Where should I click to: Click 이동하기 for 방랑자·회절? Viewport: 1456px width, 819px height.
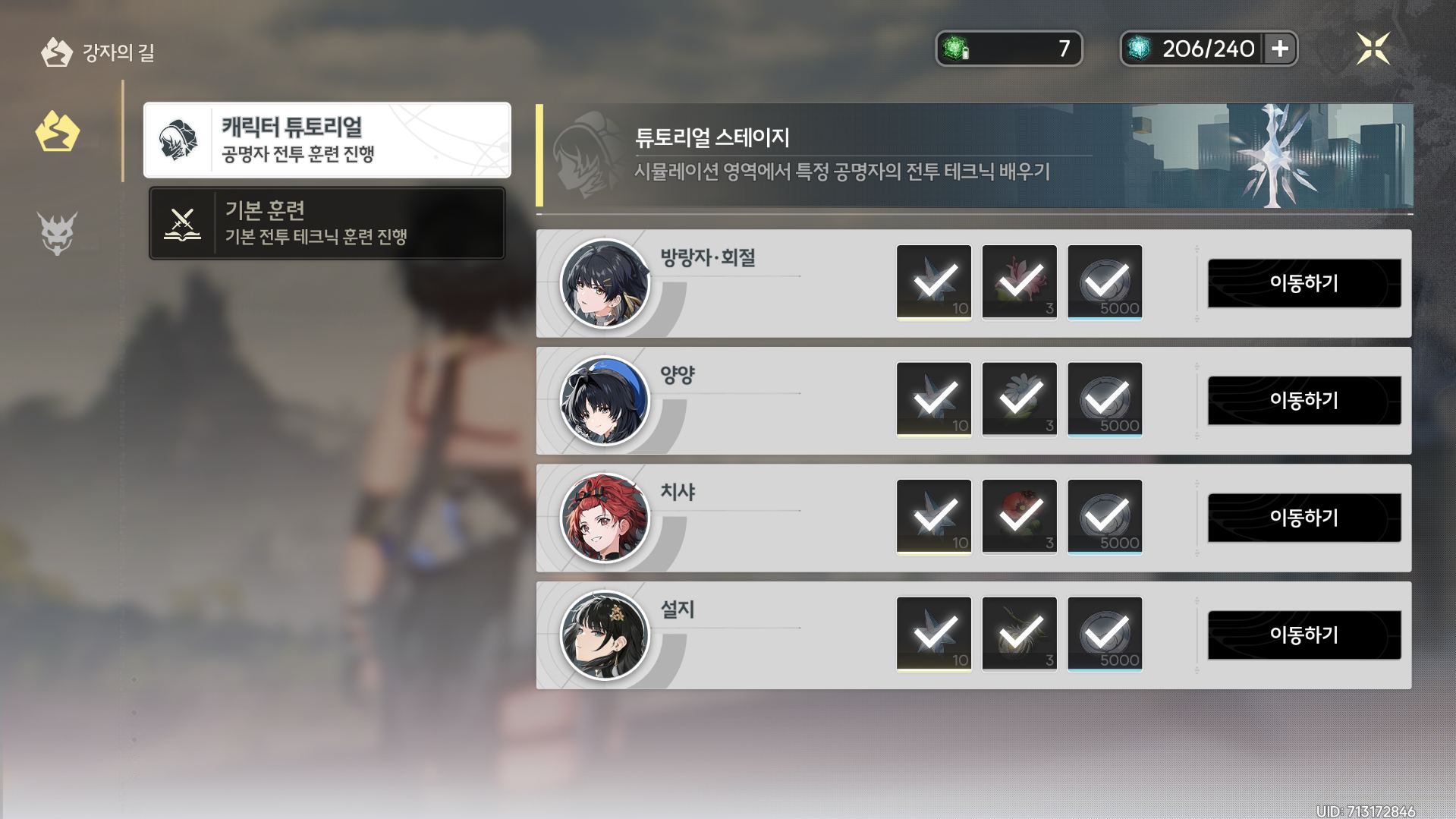coord(1304,283)
